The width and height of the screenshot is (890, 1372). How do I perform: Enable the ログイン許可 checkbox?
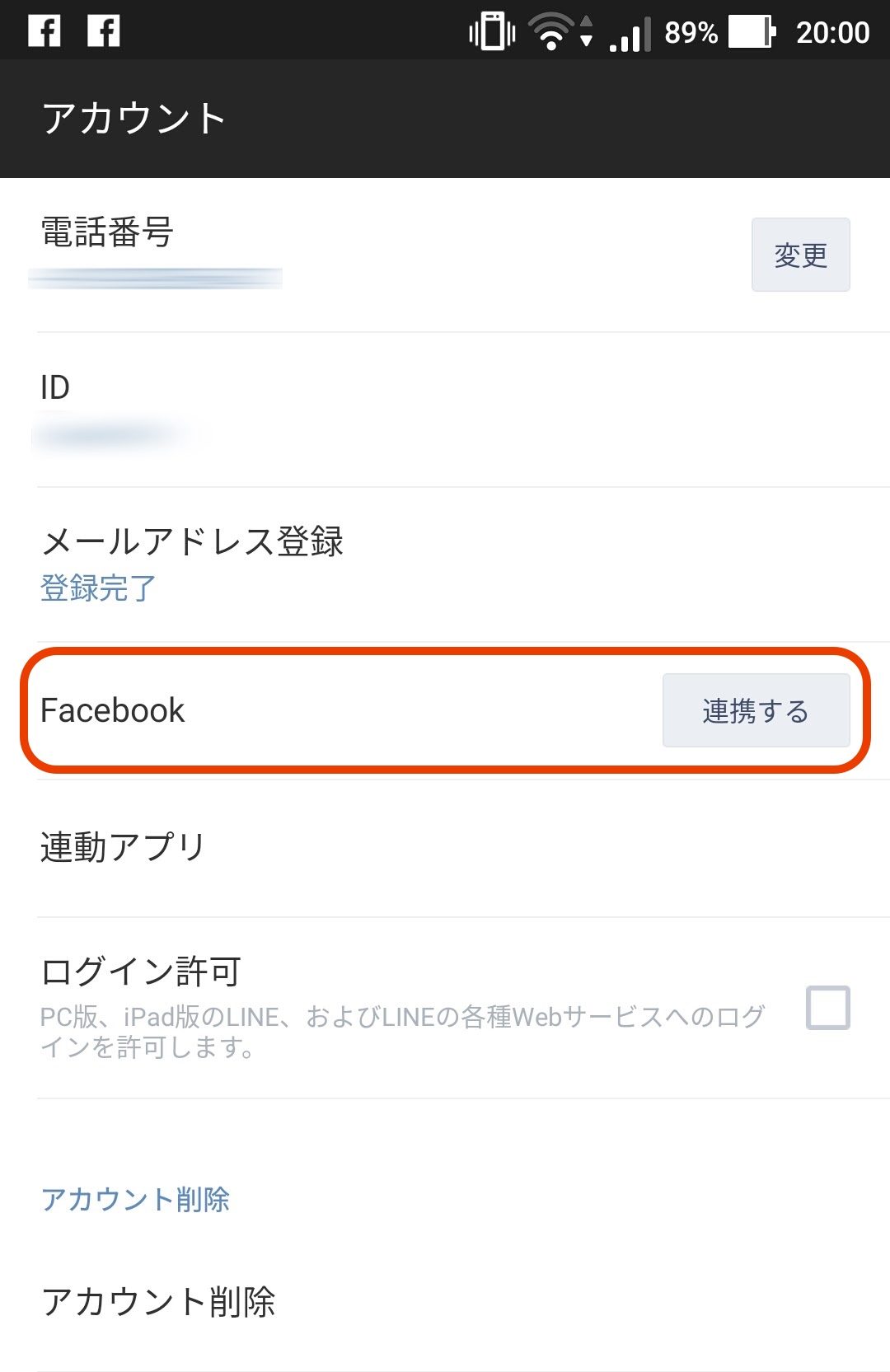(827, 1007)
